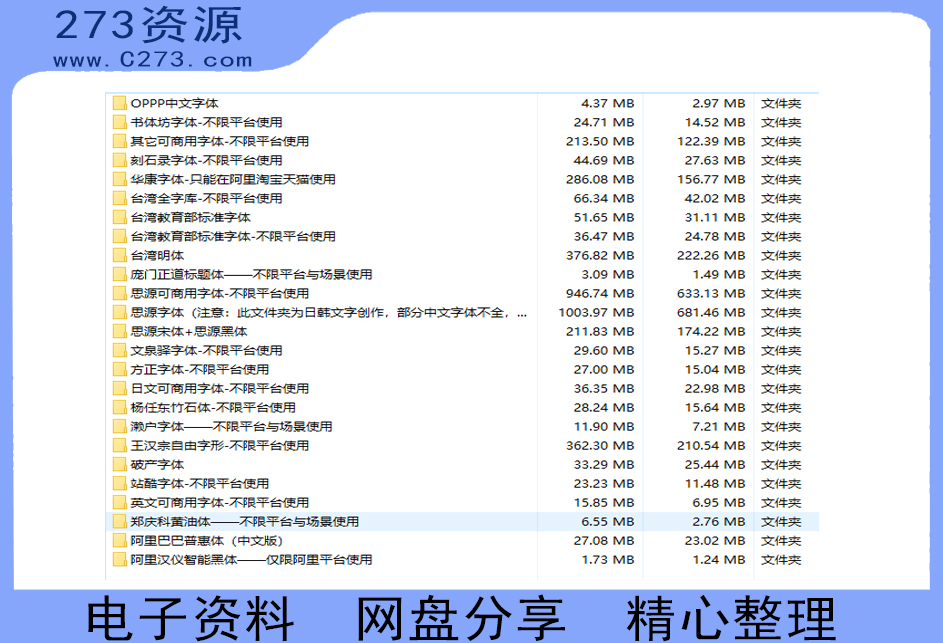Select the name 阿里汉仪智能黑体——仅限阿里平台使用
The height and width of the screenshot is (643, 943).
coord(251,559)
